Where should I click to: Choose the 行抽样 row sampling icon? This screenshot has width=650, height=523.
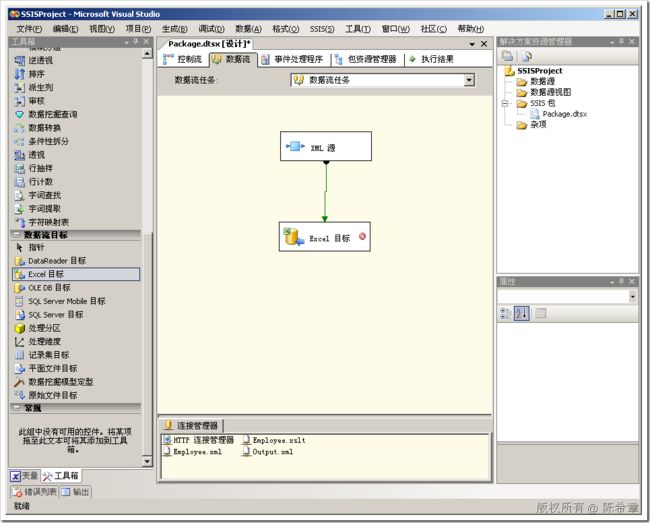point(19,168)
